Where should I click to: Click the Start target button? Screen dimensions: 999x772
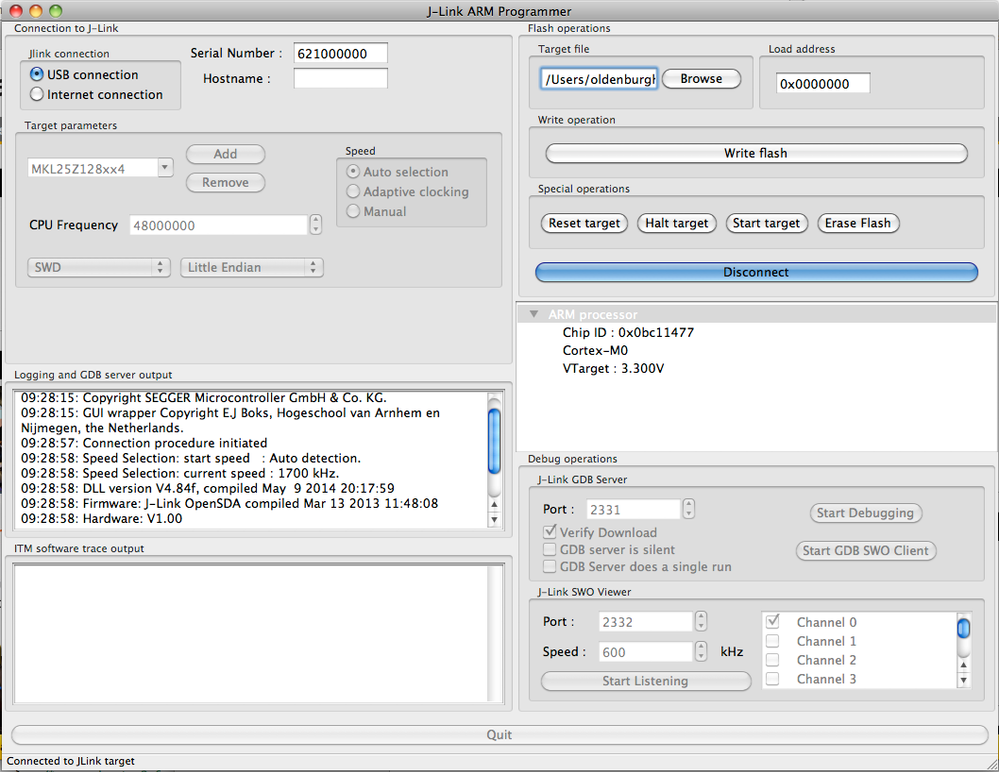766,223
